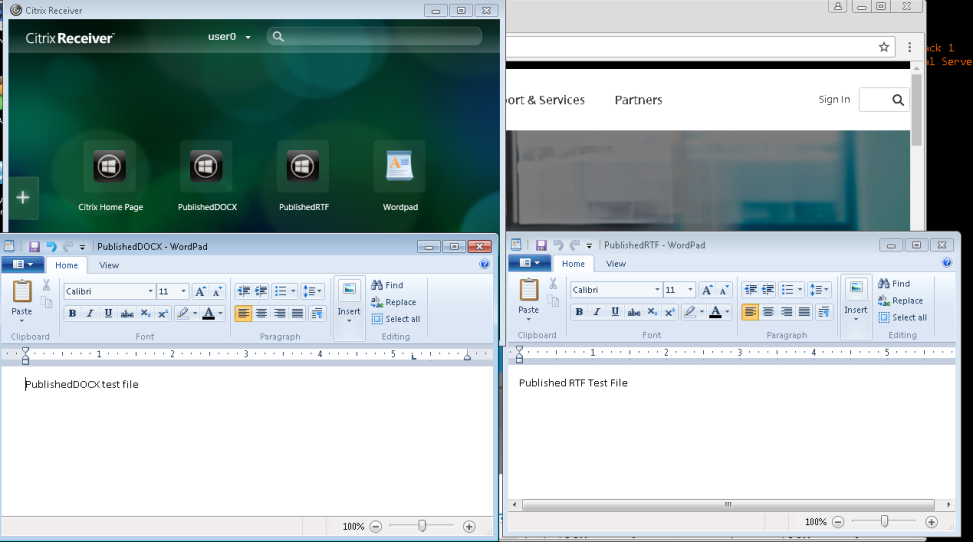
Task: Decrease indent in PublishedDOCX WordPad
Action: (x=244, y=291)
